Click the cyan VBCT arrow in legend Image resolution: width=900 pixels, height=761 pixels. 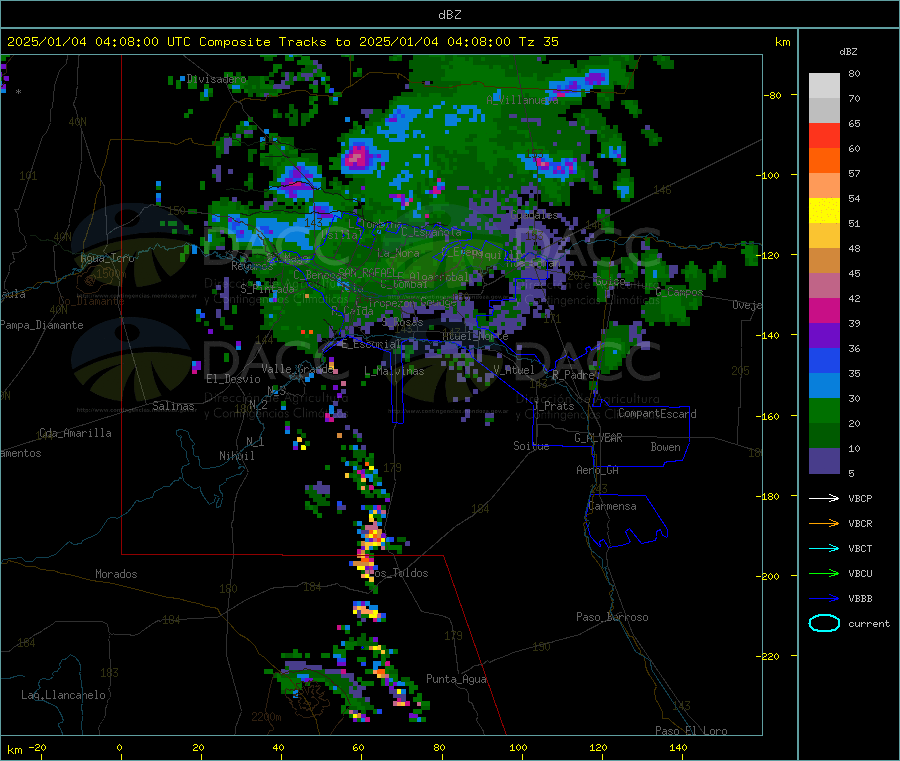point(824,549)
